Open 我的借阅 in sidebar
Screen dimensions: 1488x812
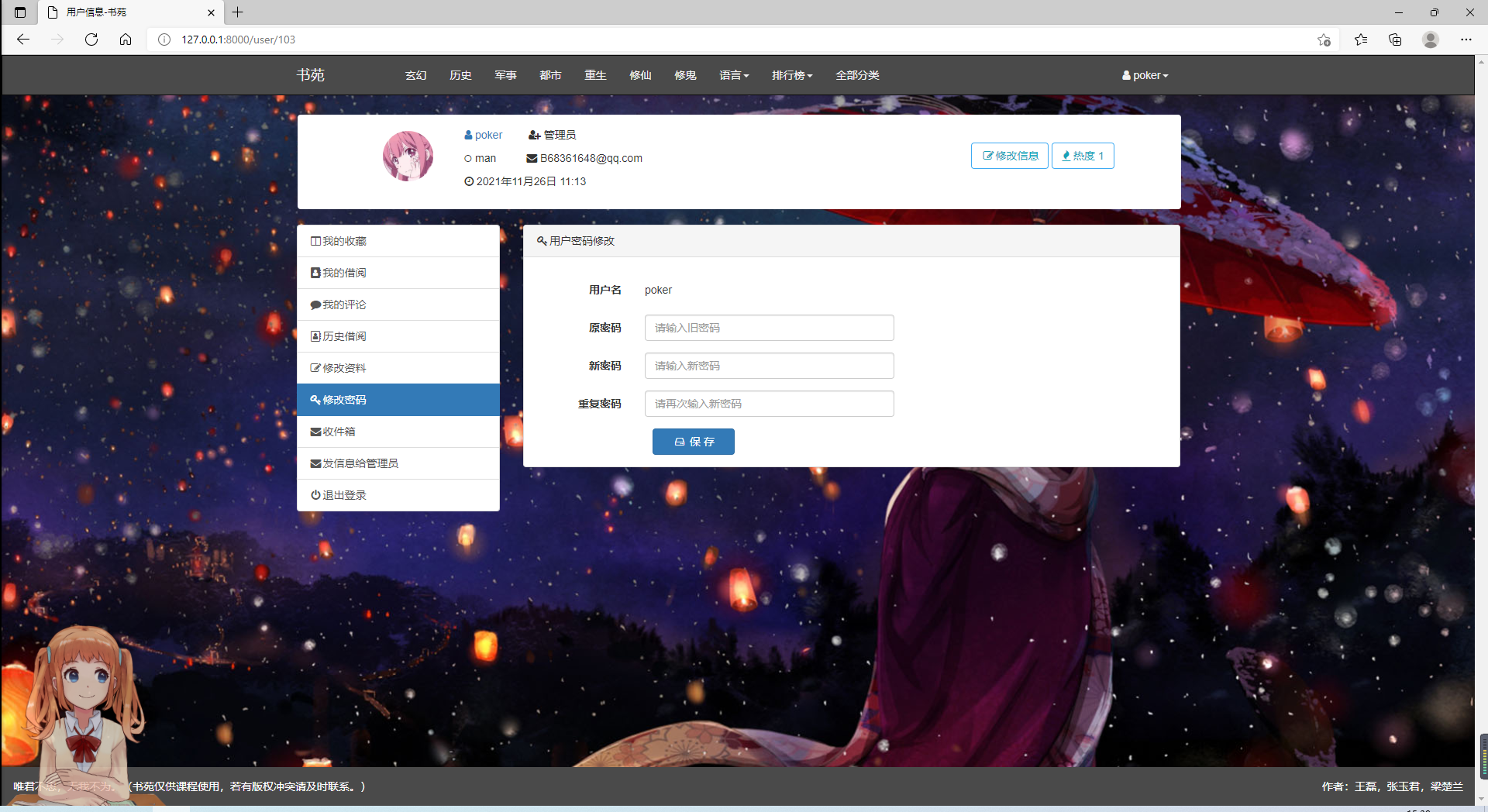click(x=398, y=273)
